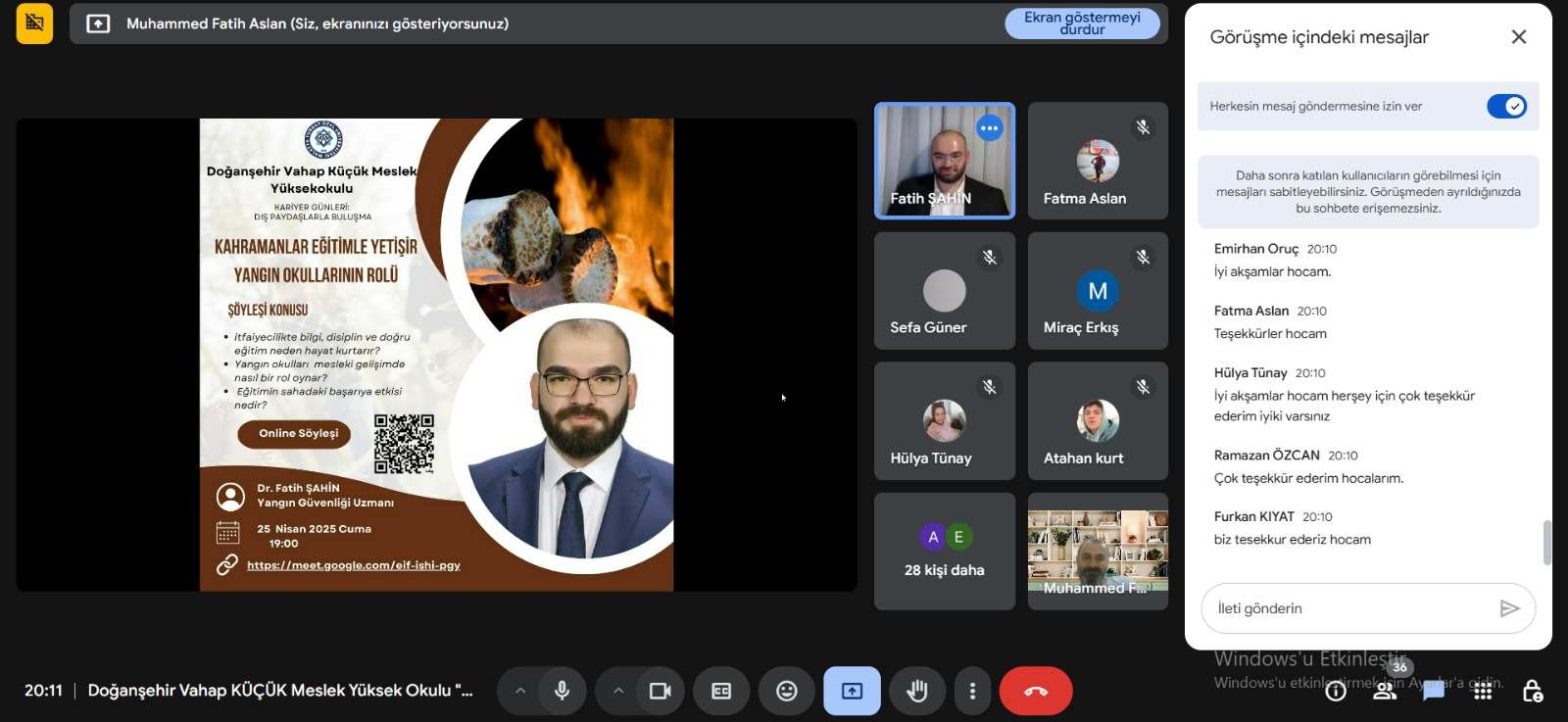
Task: Click 'Ekran göstermeyi durdur' to stop presenting
Action: point(1082,24)
